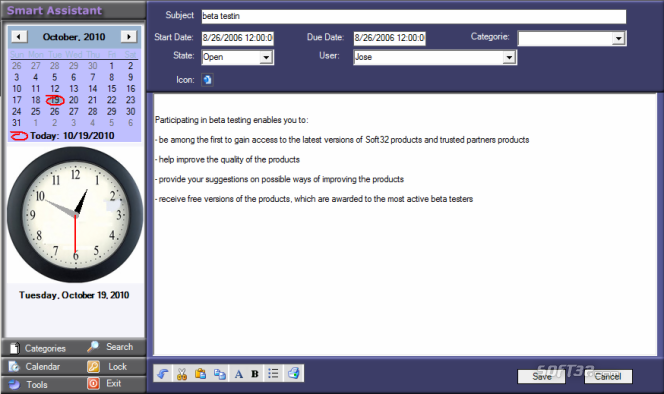Click the October, 2010 calendar title

(74, 37)
